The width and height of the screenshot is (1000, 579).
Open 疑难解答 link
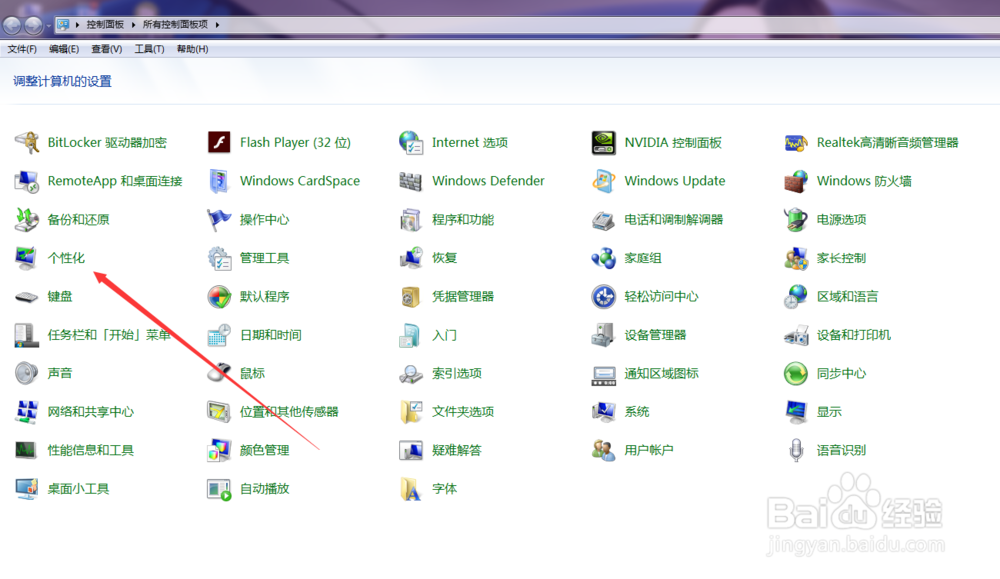457,450
